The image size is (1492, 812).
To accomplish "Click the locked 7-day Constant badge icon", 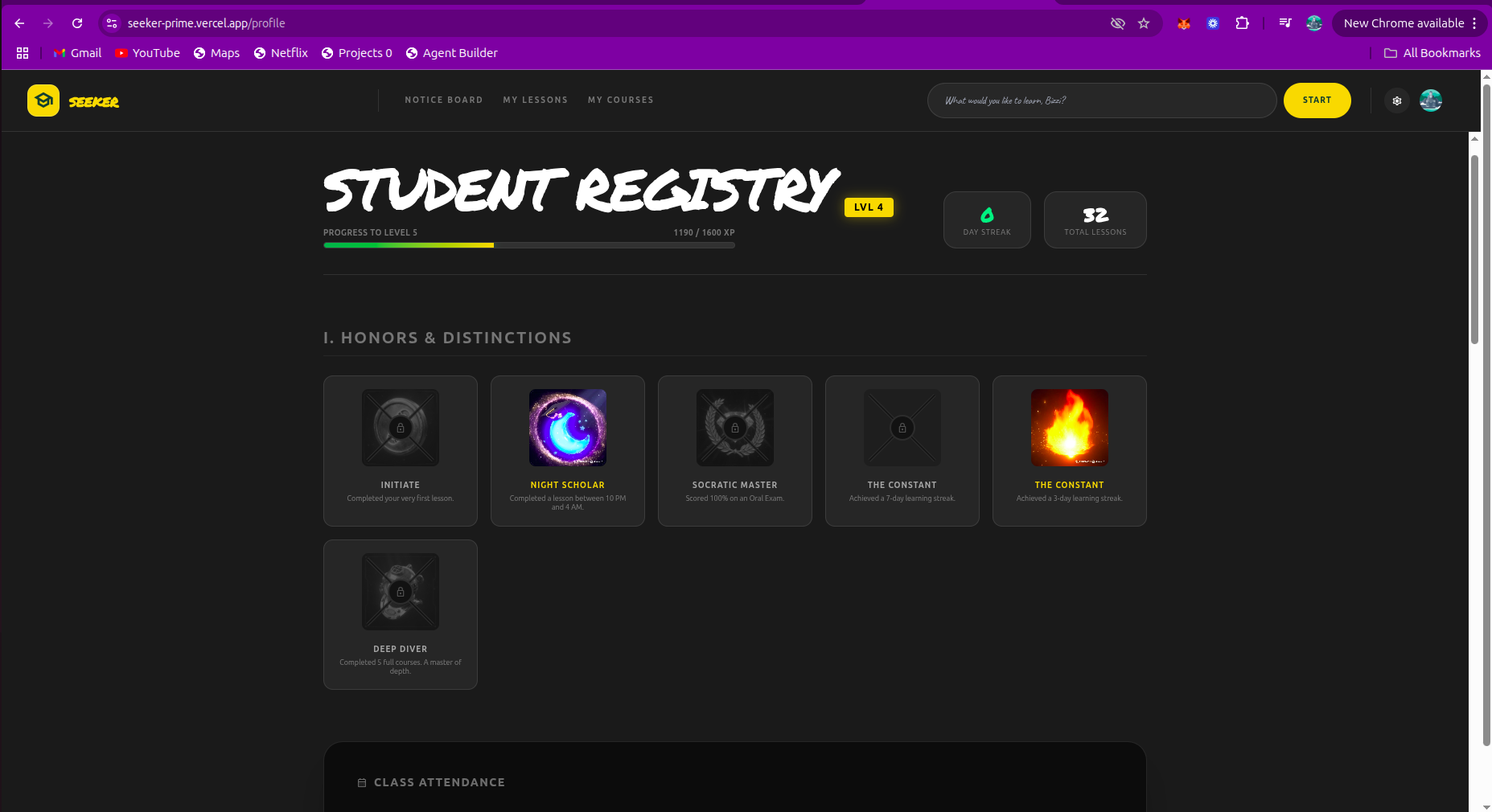I will tap(902, 428).
